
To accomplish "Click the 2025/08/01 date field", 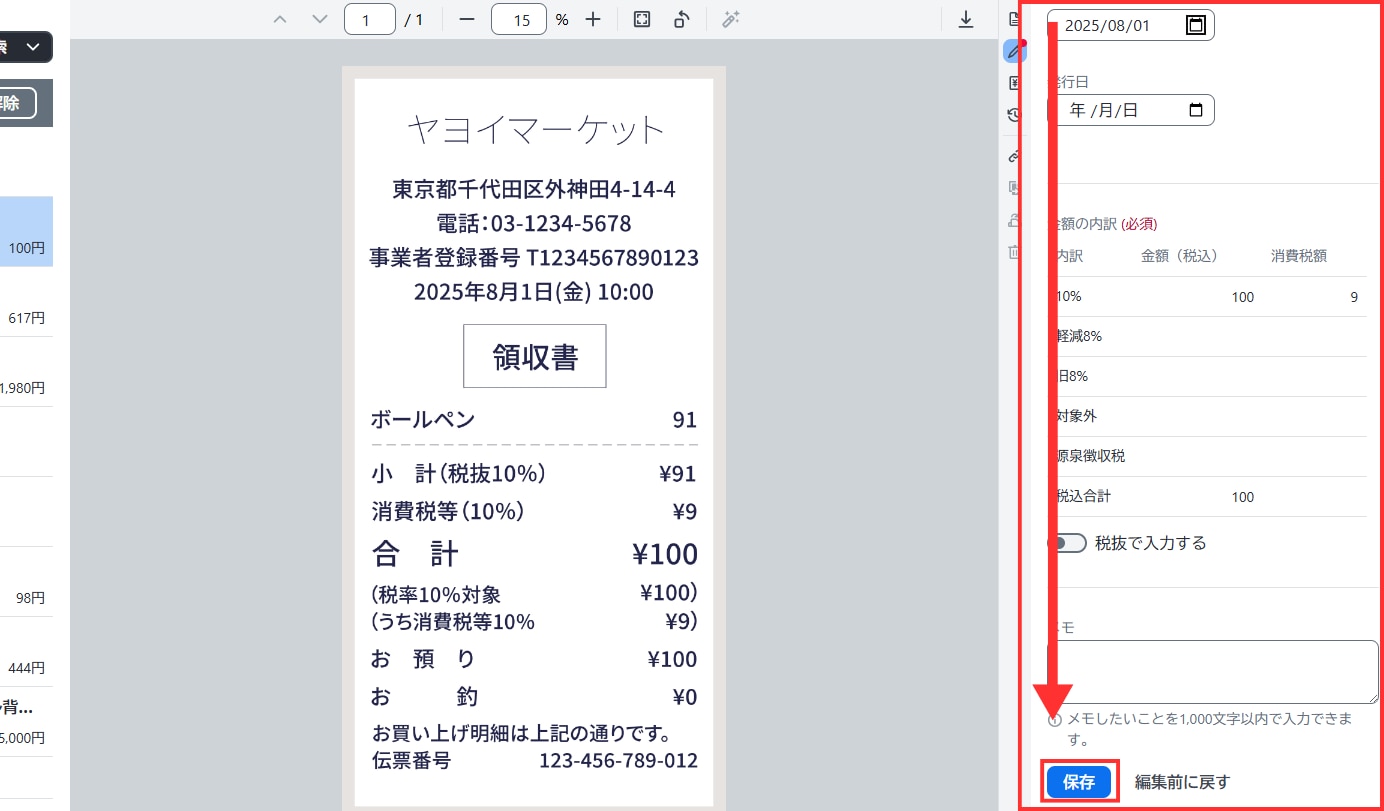I will coord(1131,25).
